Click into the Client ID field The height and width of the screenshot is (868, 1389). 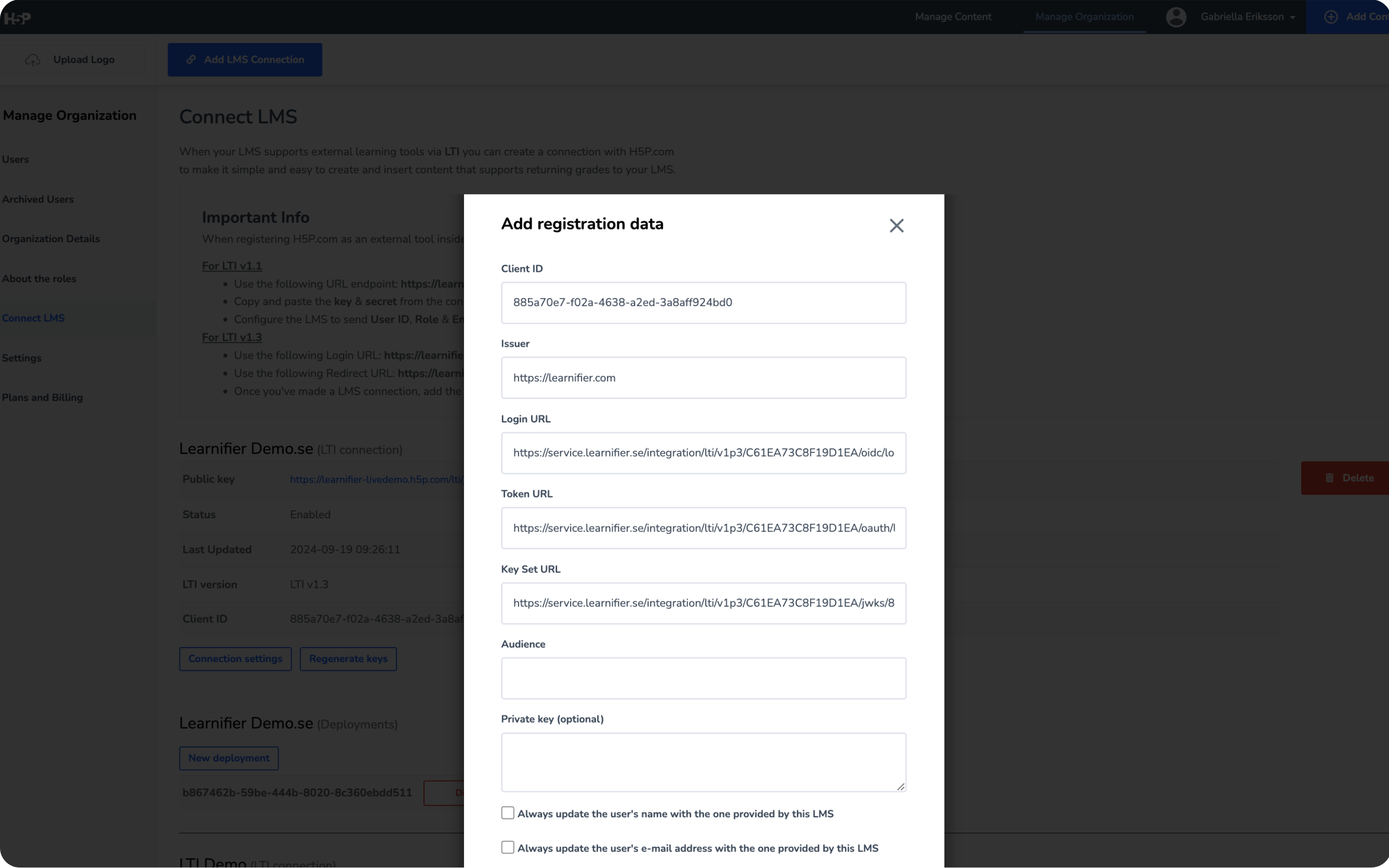(x=703, y=302)
